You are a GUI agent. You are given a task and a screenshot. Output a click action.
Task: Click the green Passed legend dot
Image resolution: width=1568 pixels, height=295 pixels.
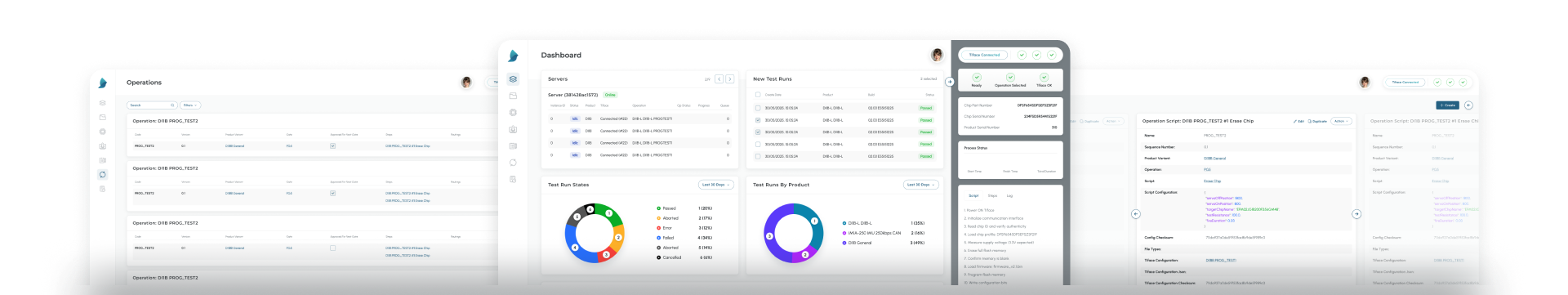pos(658,208)
